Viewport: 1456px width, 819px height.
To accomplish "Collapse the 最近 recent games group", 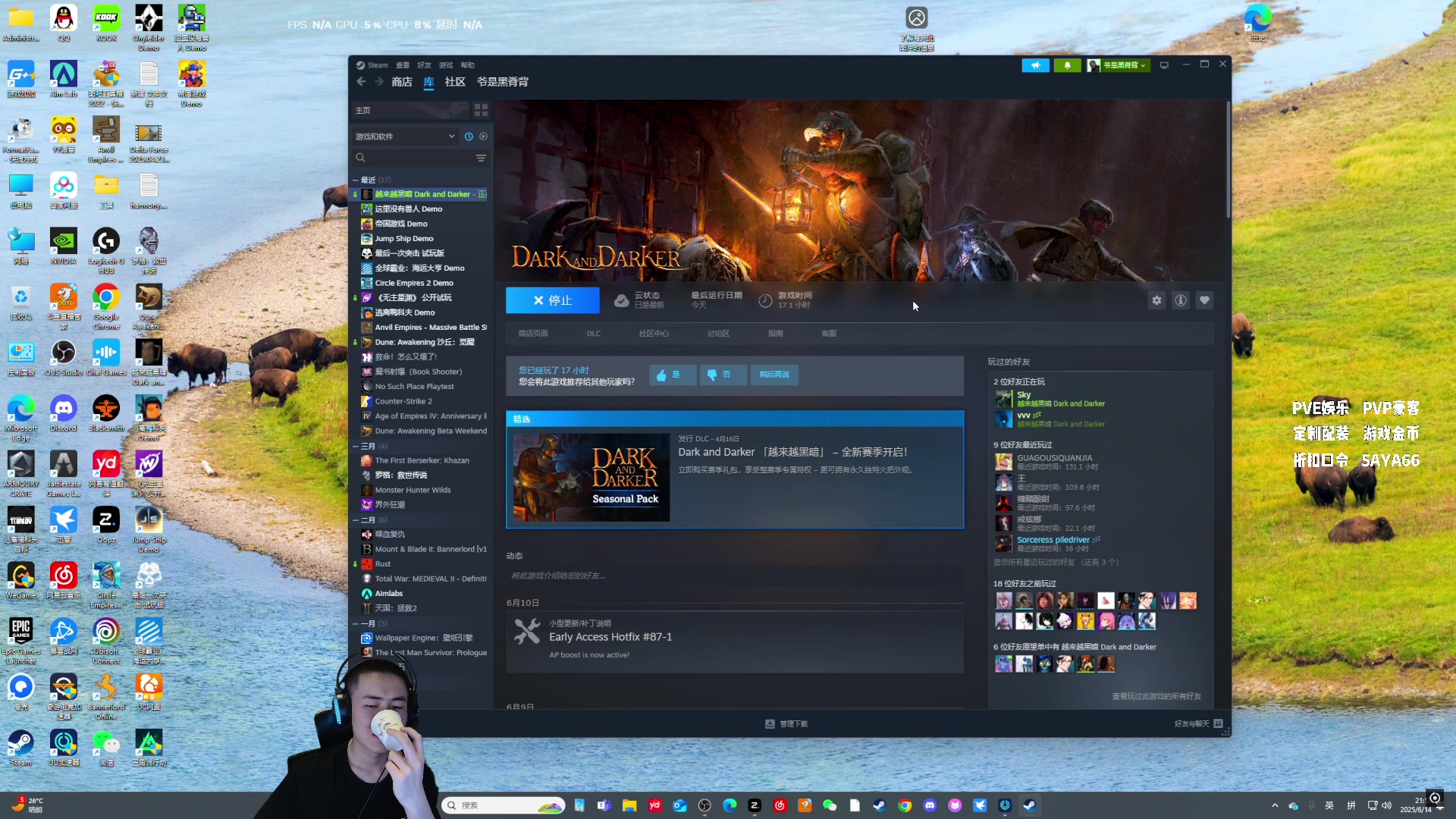I will tap(355, 180).
